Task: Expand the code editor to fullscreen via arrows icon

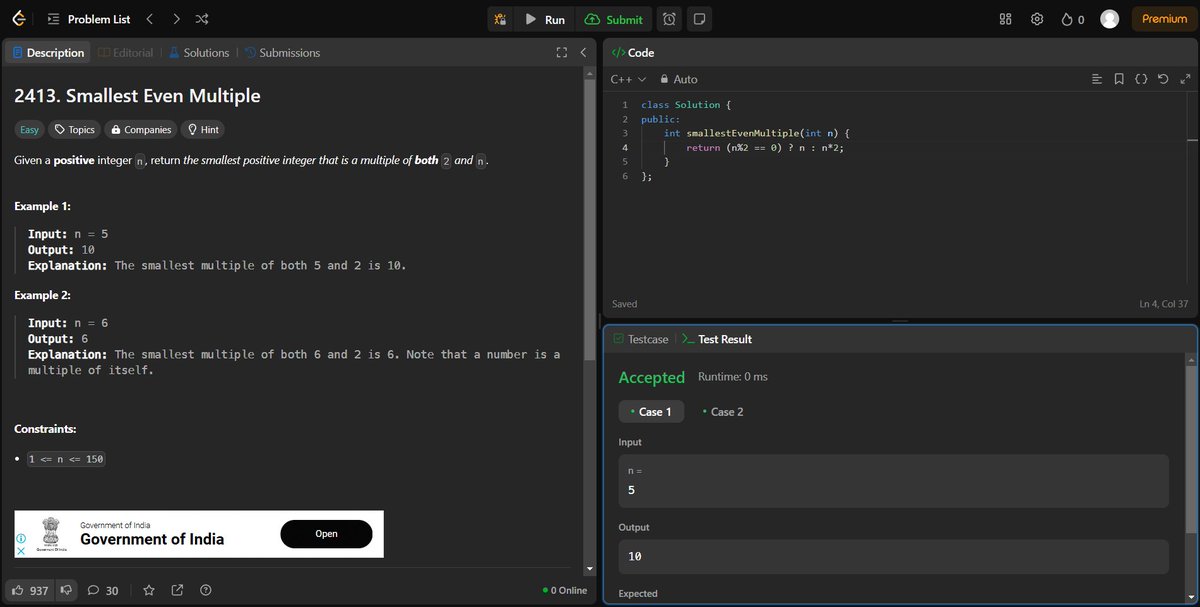Action: point(1185,78)
